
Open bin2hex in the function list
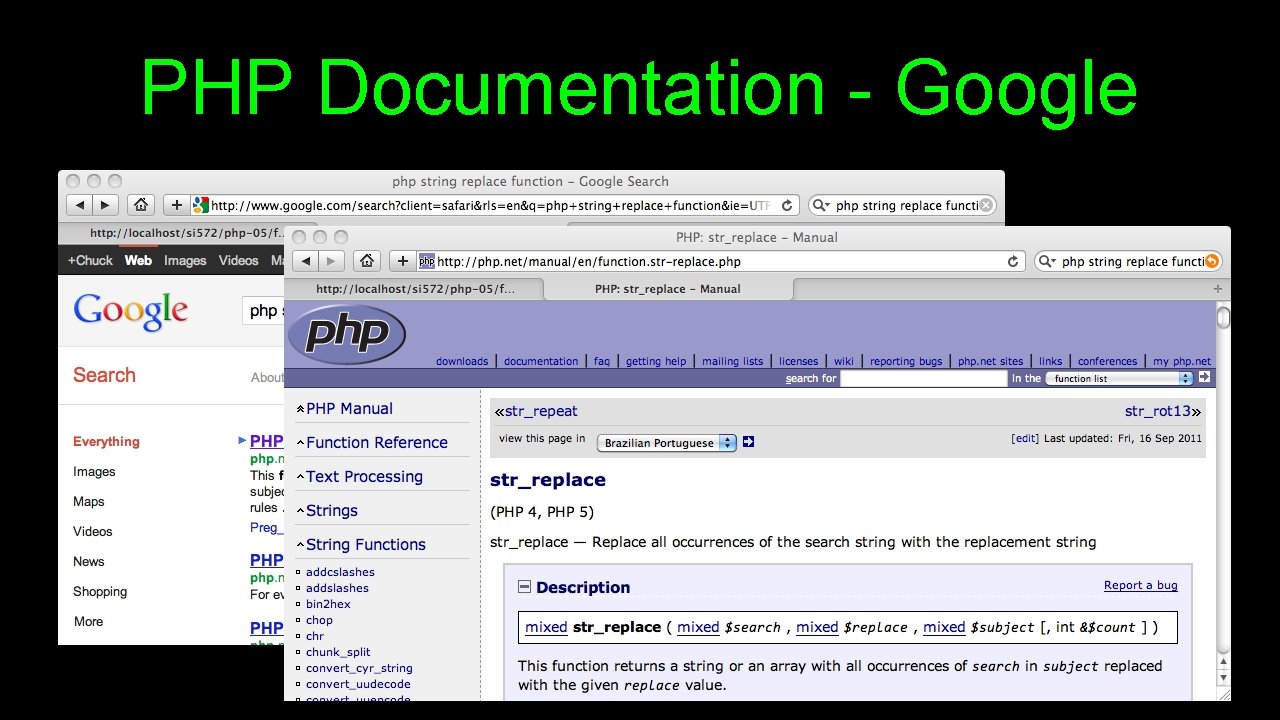pos(328,604)
